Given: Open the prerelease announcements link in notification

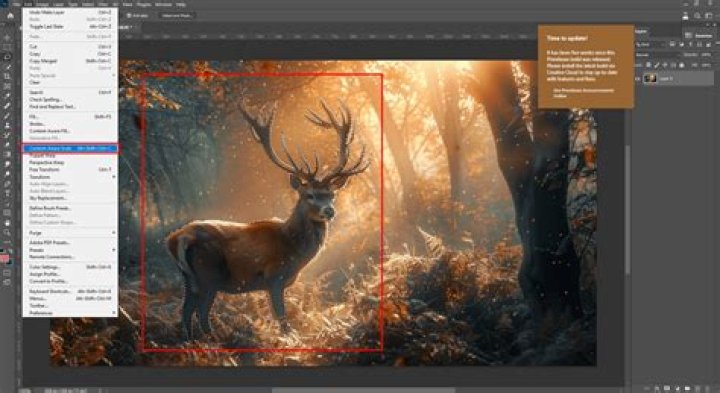Looking at the screenshot, I should click(x=583, y=93).
